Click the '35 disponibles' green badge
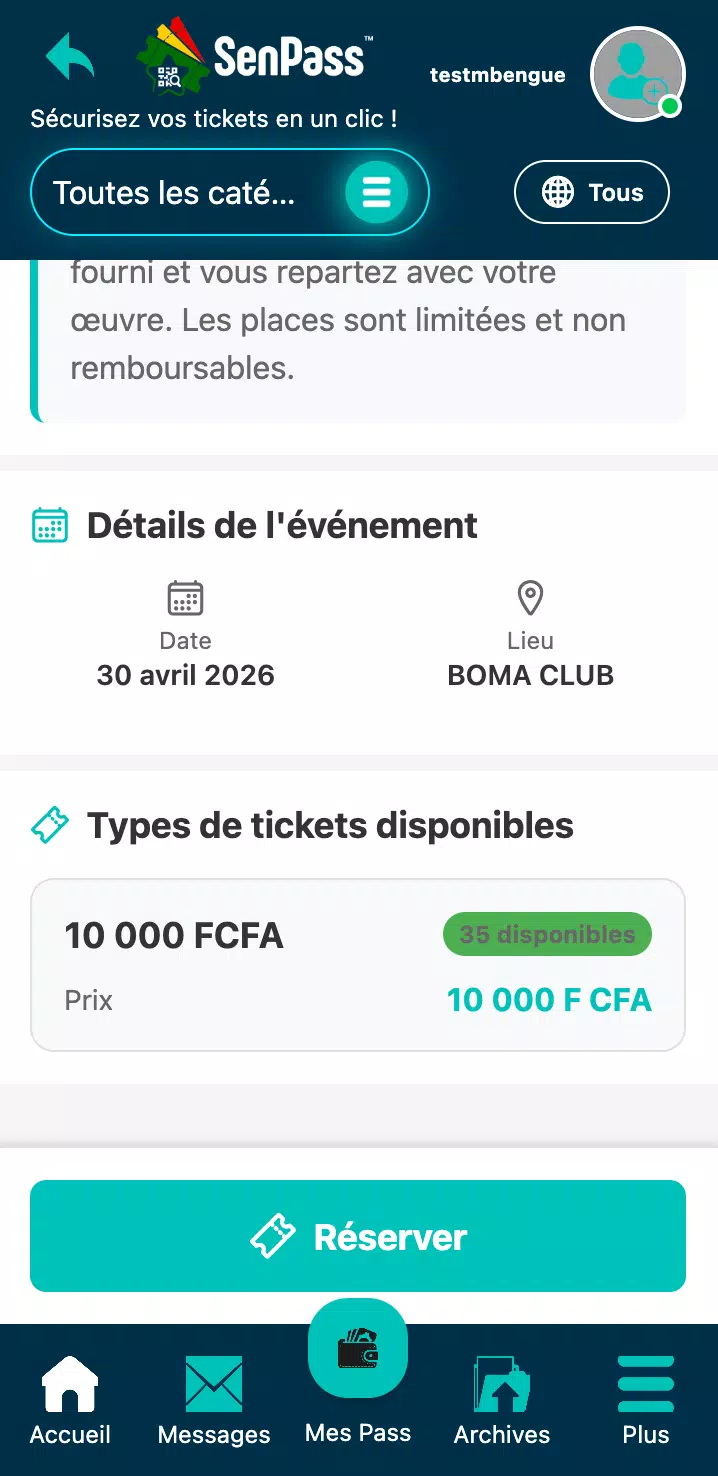This screenshot has height=1476, width=718. click(x=547, y=935)
